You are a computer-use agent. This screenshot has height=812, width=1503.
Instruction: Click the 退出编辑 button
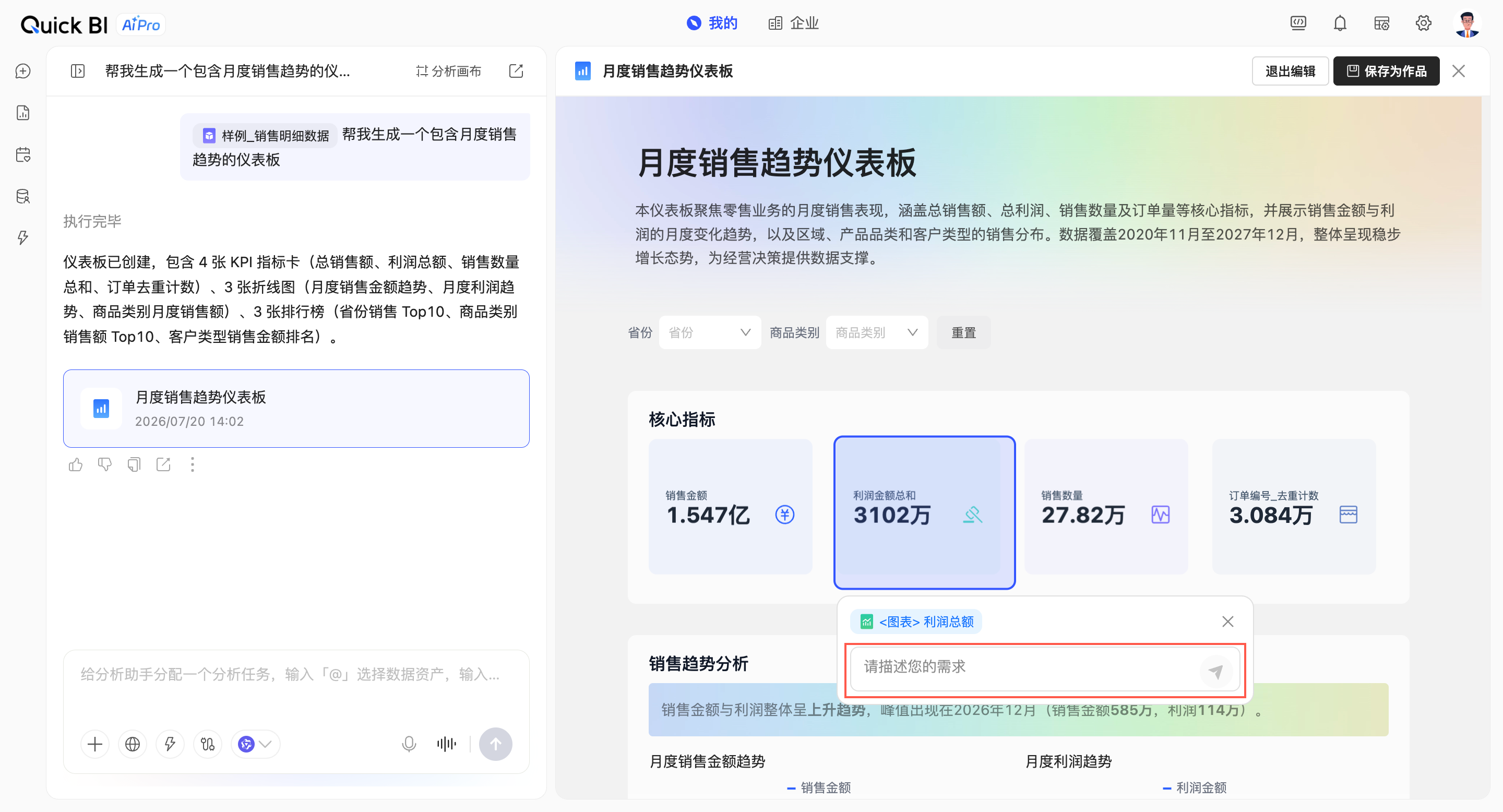[x=1290, y=71]
